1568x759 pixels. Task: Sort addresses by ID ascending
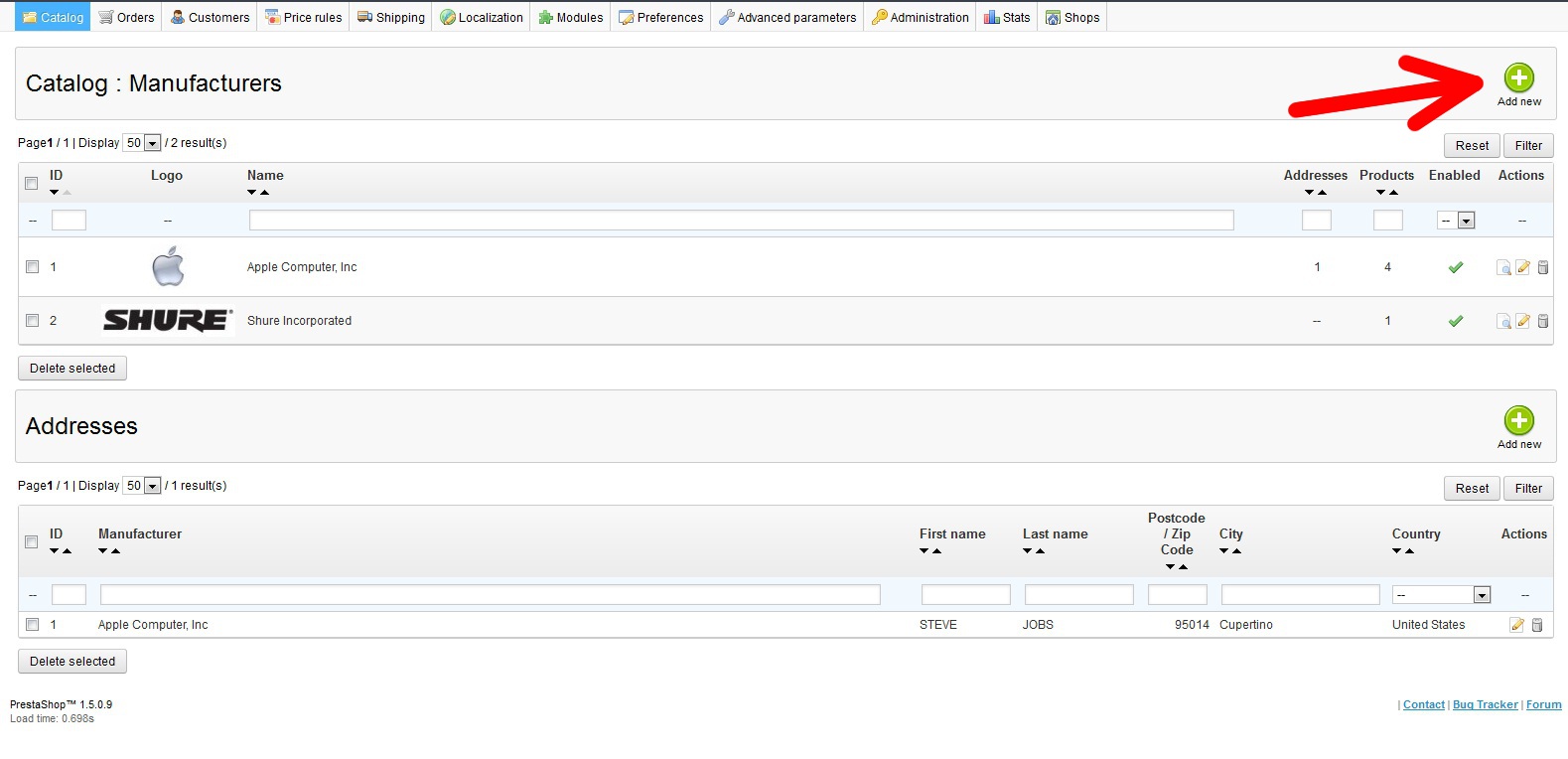click(67, 551)
